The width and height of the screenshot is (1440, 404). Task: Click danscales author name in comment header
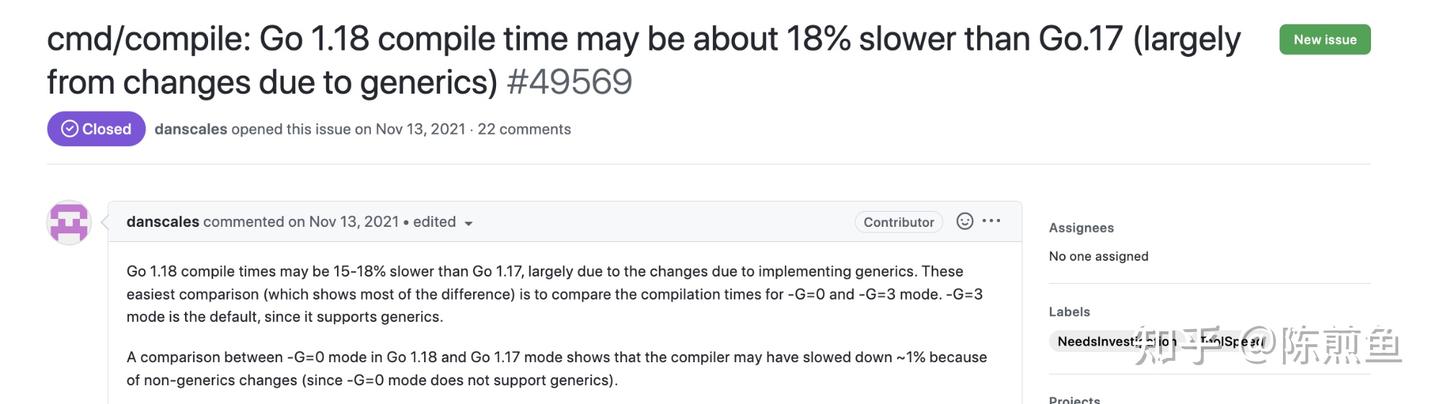(x=163, y=222)
